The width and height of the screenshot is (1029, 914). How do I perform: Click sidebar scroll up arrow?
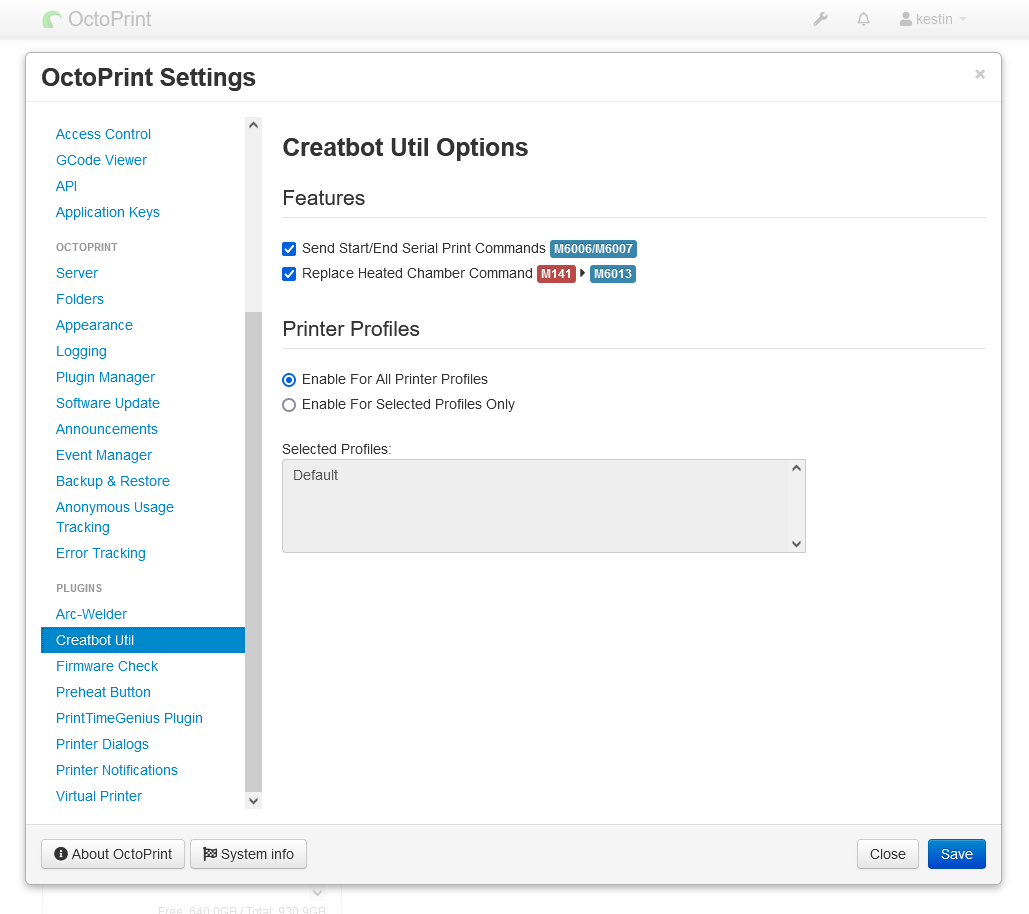(253, 125)
